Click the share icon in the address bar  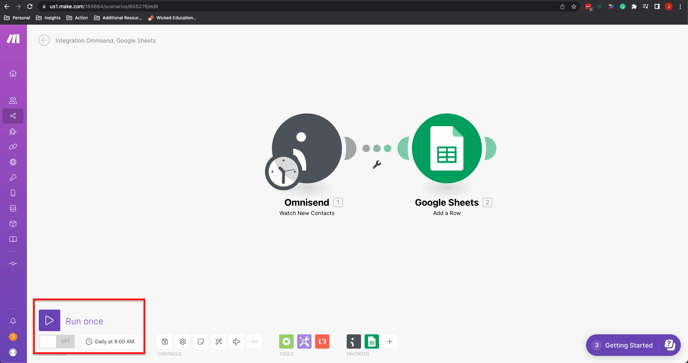(562, 7)
